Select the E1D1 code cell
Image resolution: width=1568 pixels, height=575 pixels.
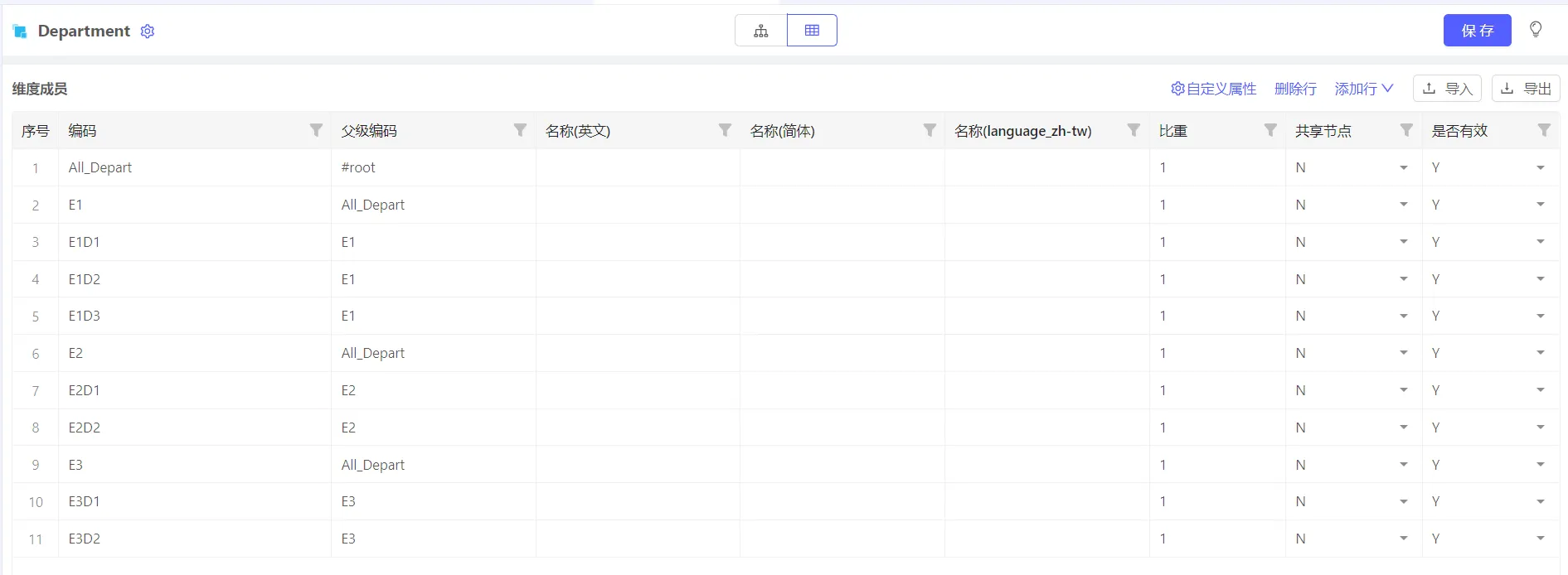[x=195, y=242]
